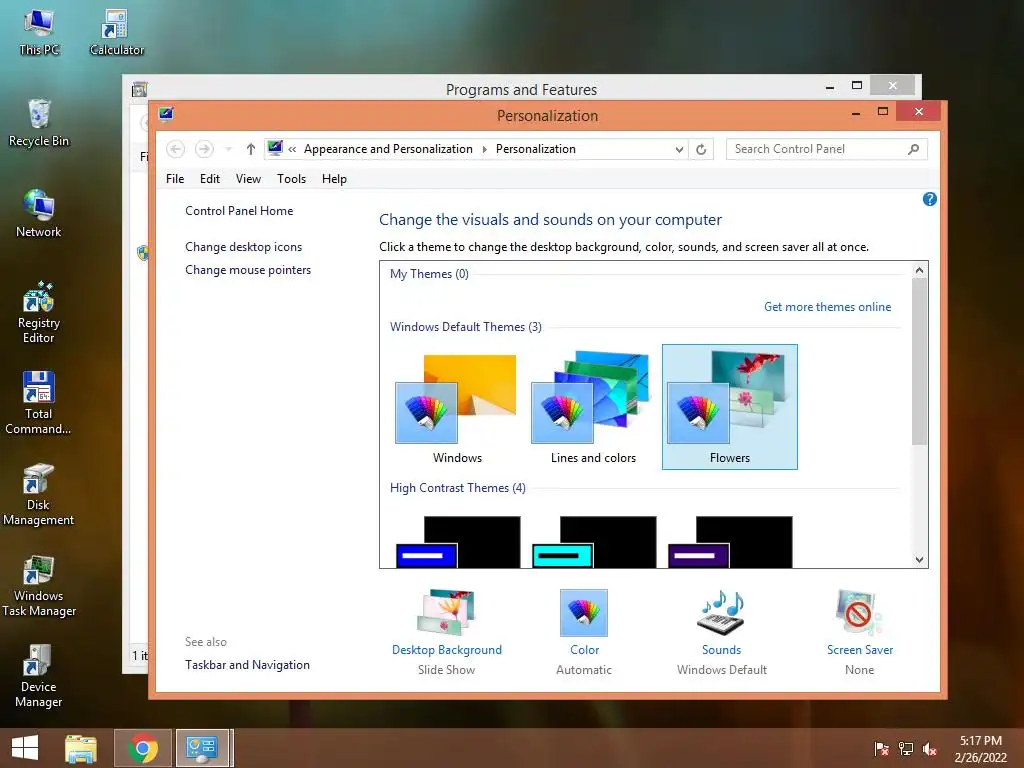Open Taskbar and Navigation link
The height and width of the screenshot is (768, 1024).
(x=247, y=664)
